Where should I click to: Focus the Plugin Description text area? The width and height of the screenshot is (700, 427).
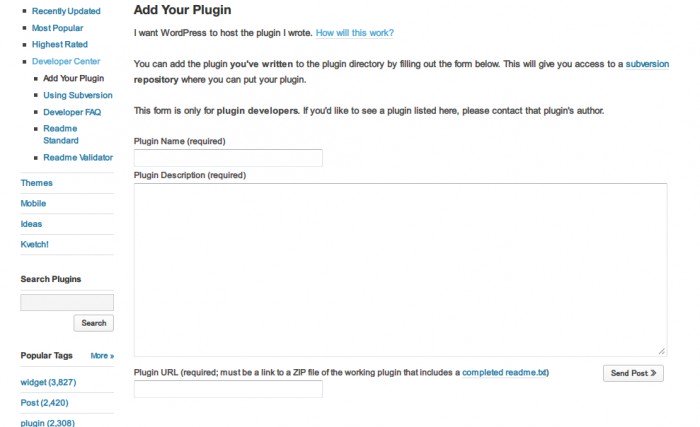[x=400, y=269]
